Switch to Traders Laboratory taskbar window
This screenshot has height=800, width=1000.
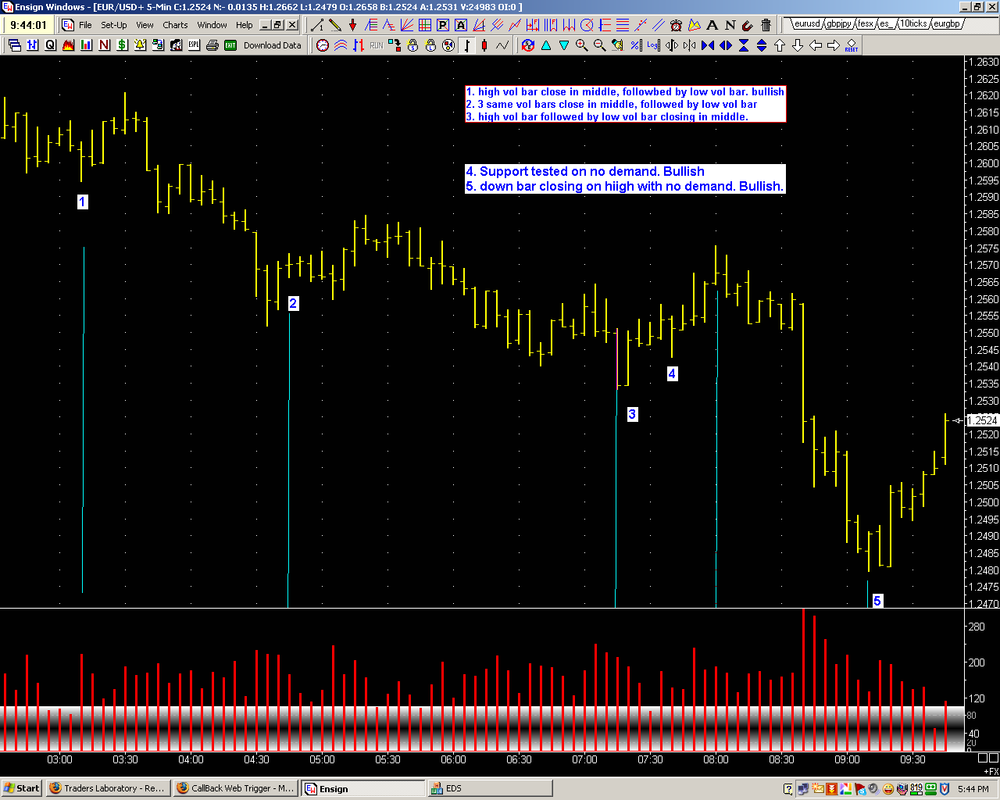pyautogui.click(x=107, y=789)
